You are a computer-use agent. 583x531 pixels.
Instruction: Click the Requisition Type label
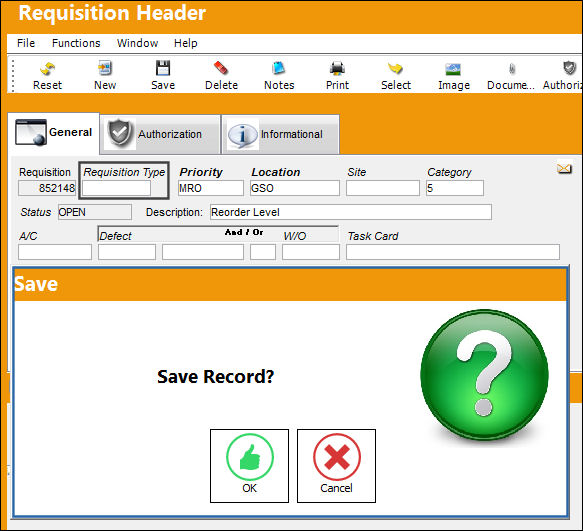(124, 172)
